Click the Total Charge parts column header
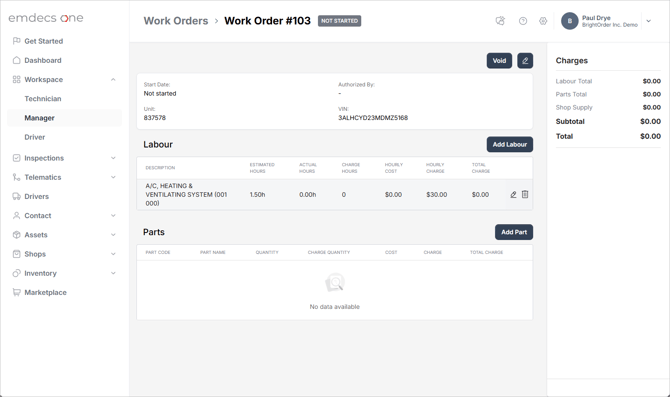The image size is (670, 397). pyautogui.click(x=486, y=253)
